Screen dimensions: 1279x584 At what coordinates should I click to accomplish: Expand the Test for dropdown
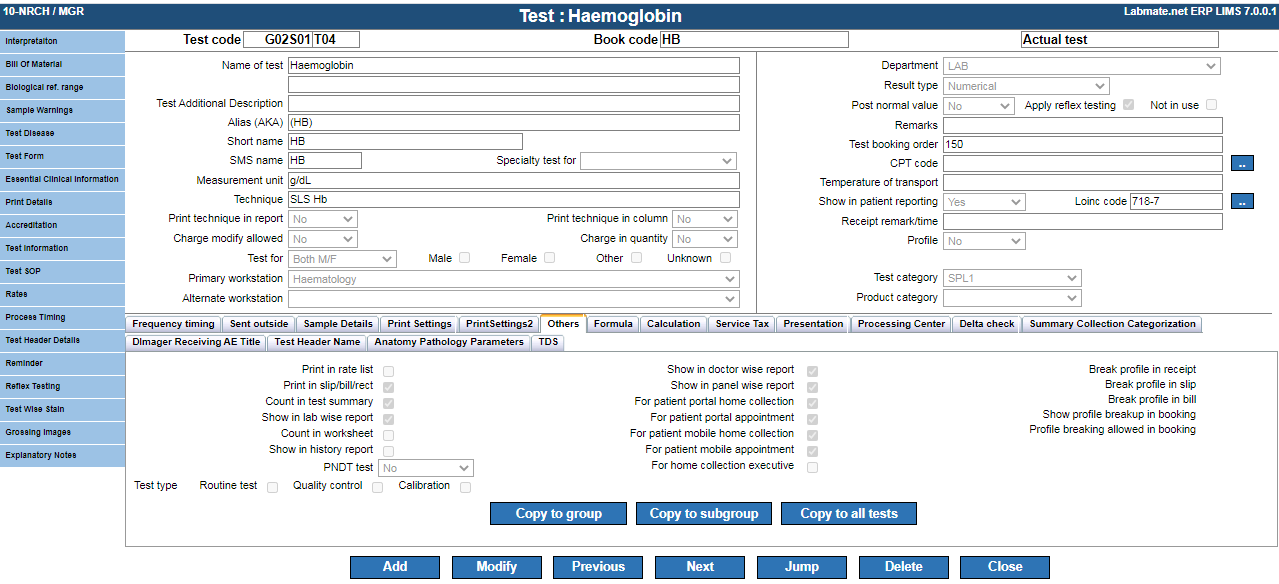click(342, 259)
